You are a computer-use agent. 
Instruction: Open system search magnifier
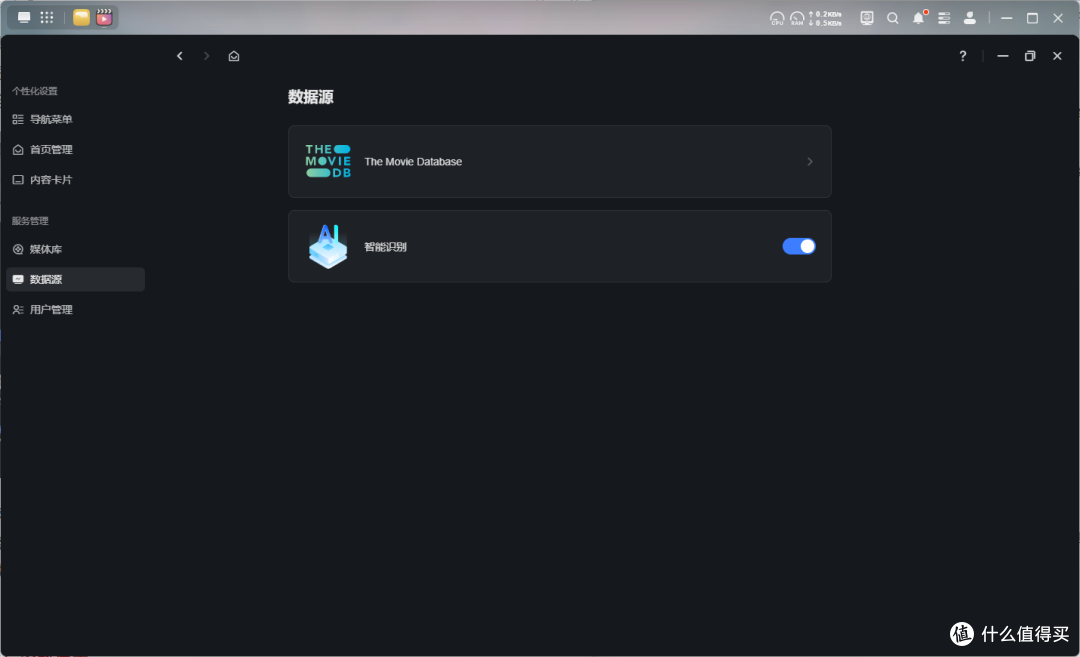(x=893, y=19)
